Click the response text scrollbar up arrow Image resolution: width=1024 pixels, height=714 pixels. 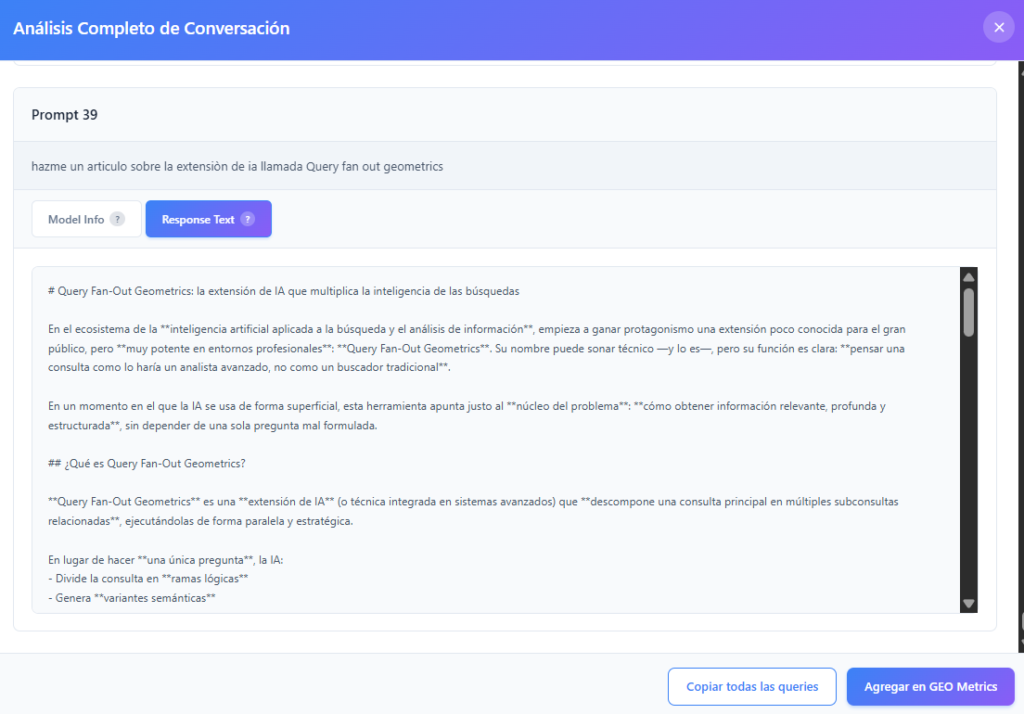pyautogui.click(x=968, y=277)
